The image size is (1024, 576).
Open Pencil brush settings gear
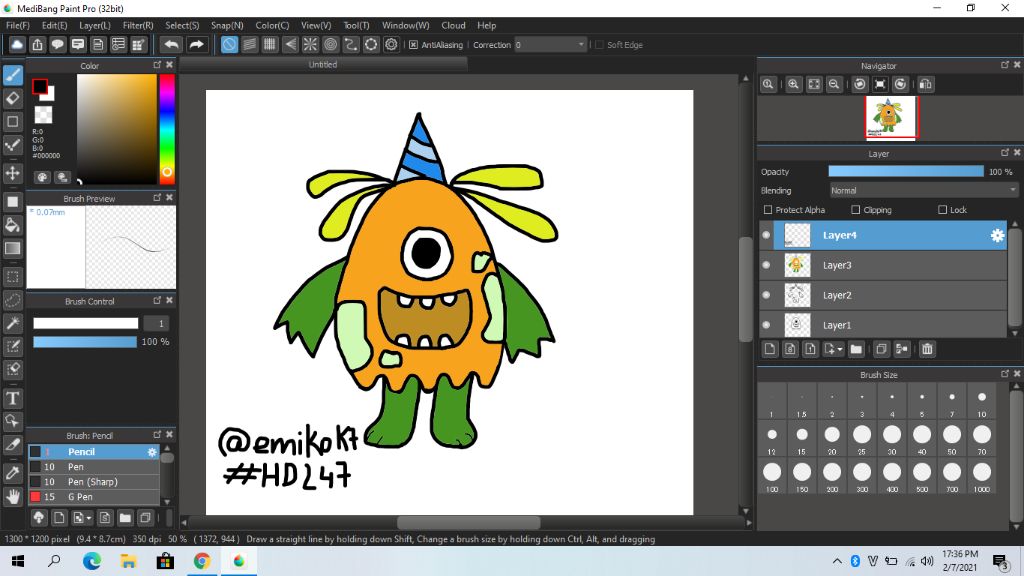[x=152, y=452]
